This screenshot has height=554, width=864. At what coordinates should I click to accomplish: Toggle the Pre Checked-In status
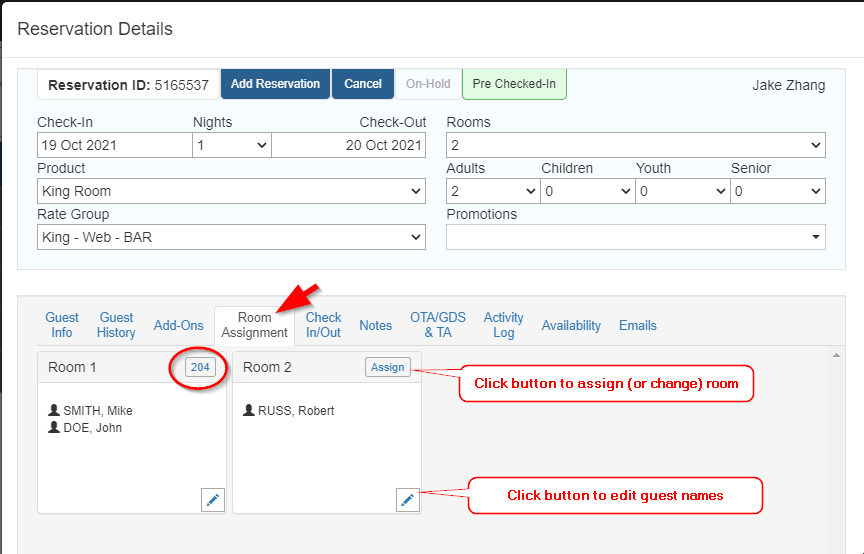point(514,84)
